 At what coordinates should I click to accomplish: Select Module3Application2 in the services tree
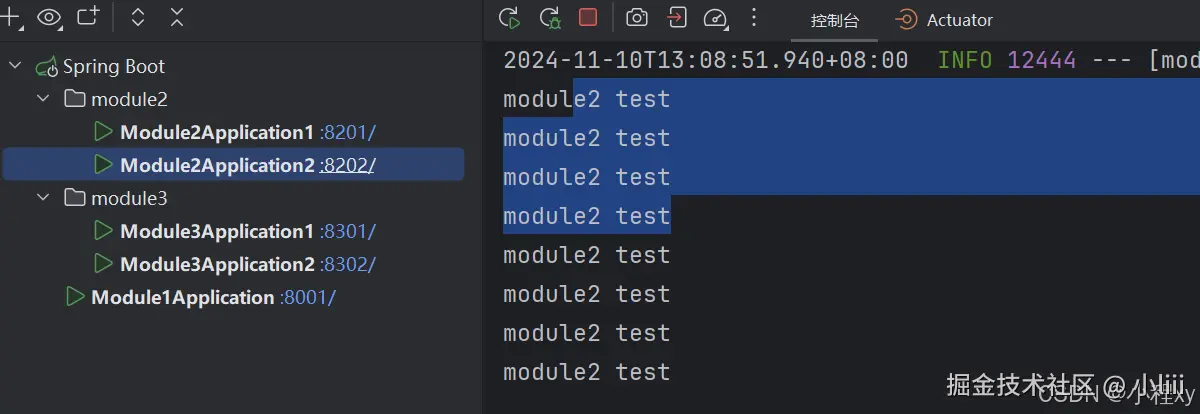point(217,265)
